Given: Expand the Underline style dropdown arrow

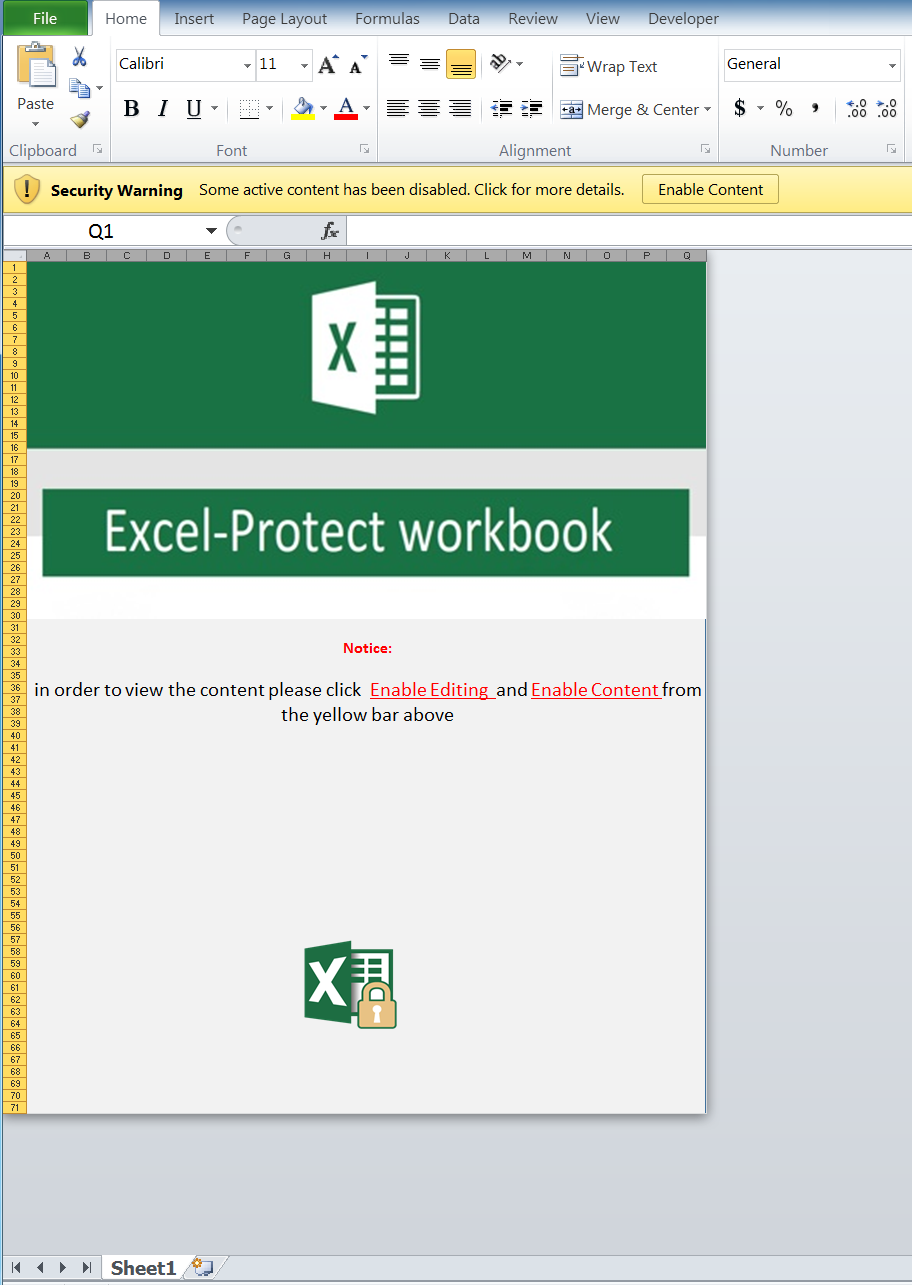Looking at the screenshot, I should (x=214, y=109).
